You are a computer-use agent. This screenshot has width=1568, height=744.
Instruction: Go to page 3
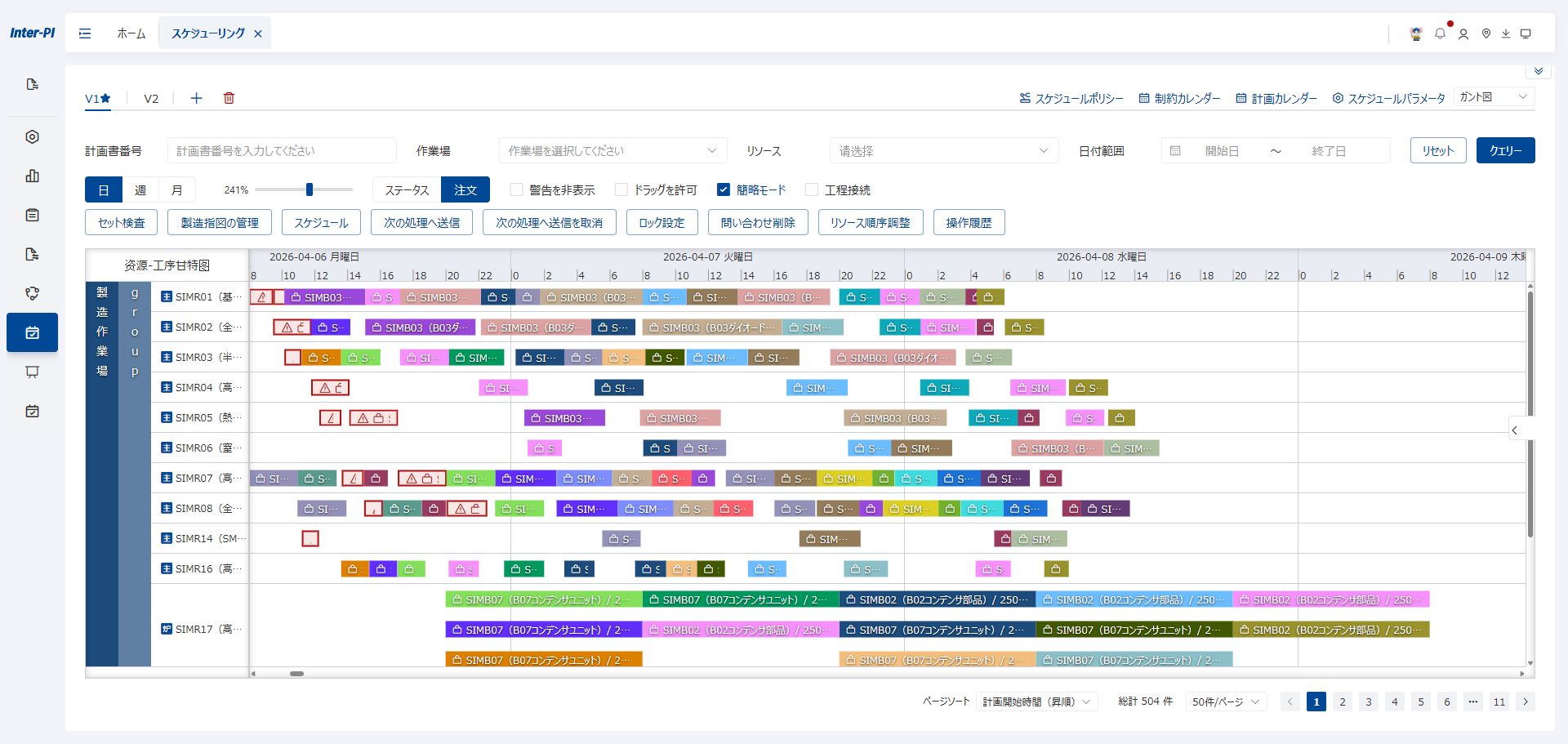(1369, 702)
